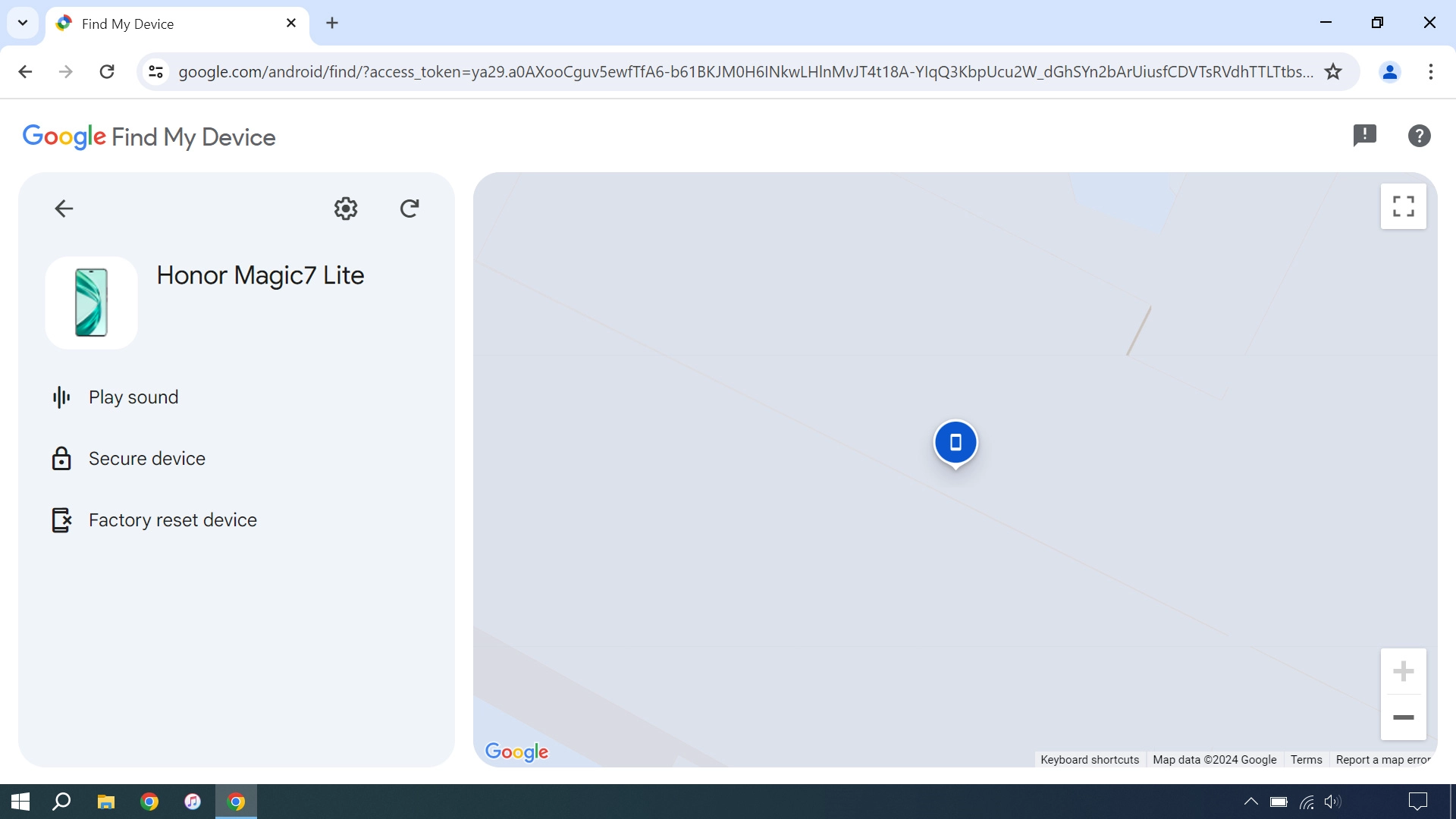
Task: Click the phone location marker on the map
Action: pyautogui.click(x=955, y=442)
